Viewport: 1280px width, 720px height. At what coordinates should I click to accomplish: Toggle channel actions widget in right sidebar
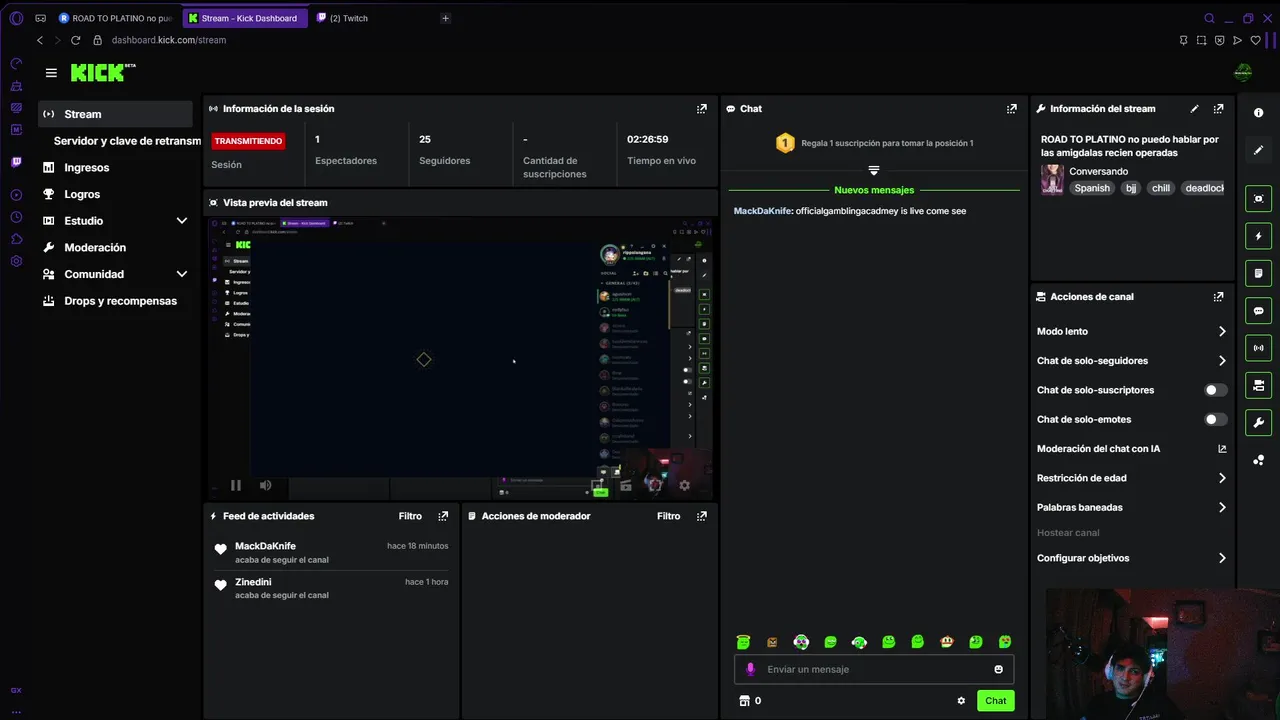(1259, 385)
